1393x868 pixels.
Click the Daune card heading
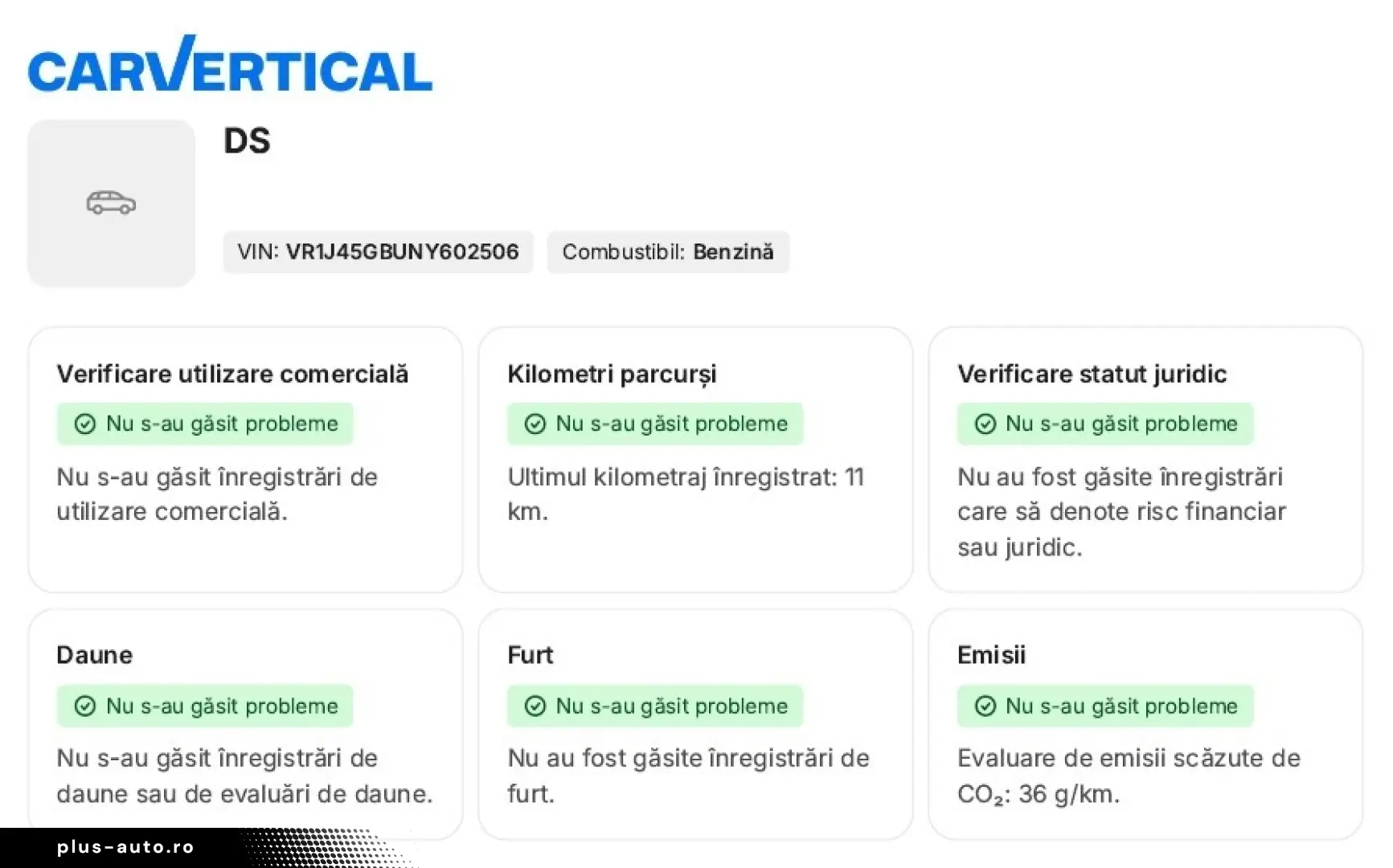click(94, 656)
